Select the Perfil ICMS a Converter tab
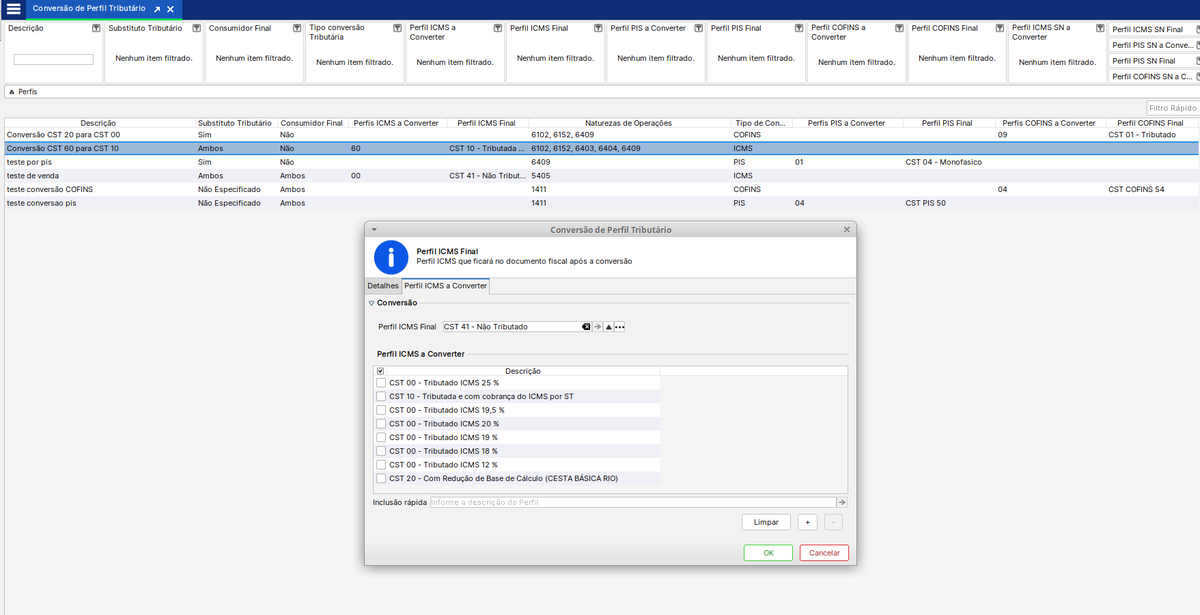This screenshot has width=1200, height=615. tap(445, 286)
